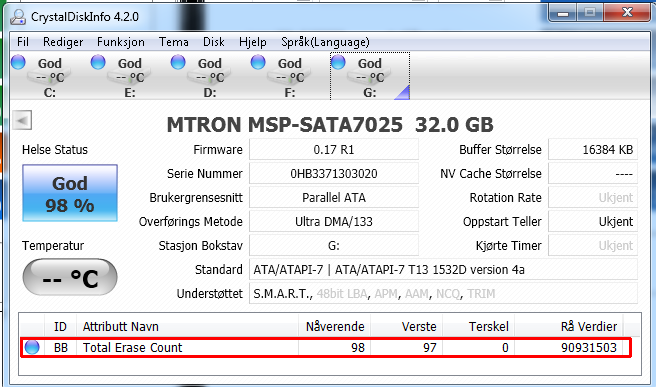Open the Språk(Language) menu
656x387 pixels.
[x=325, y=42]
